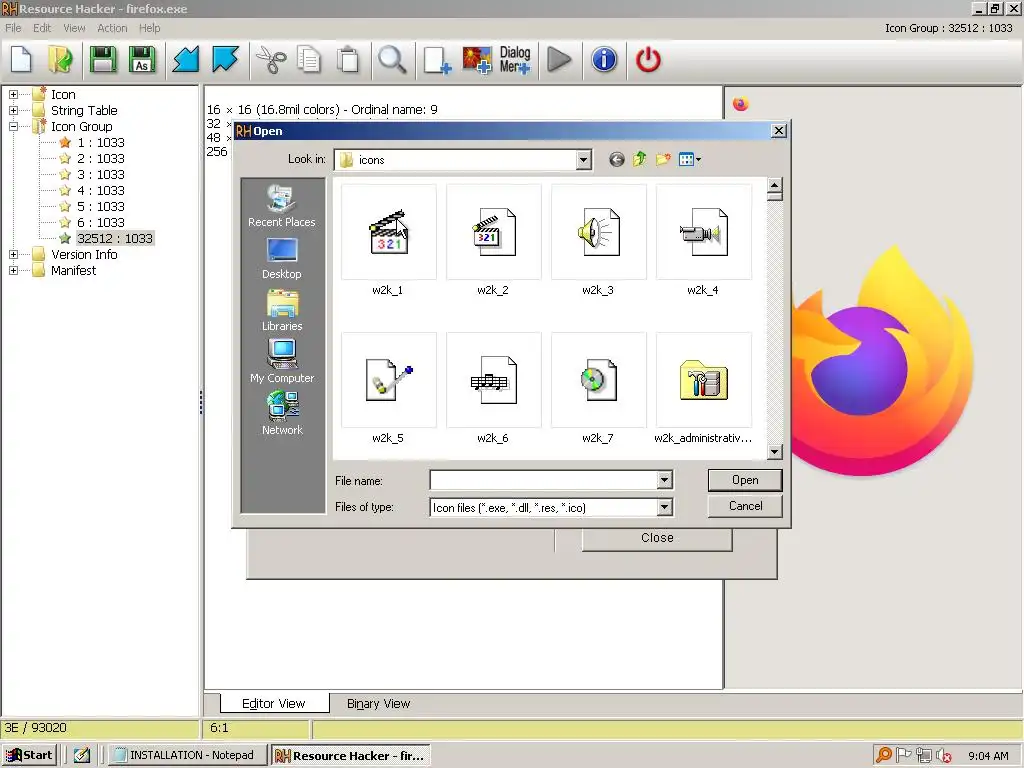Image resolution: width=1024 pixels, height=768 pixels.
Task: Go to My Computer in dialog sidebar
Action: click(281, 362)
